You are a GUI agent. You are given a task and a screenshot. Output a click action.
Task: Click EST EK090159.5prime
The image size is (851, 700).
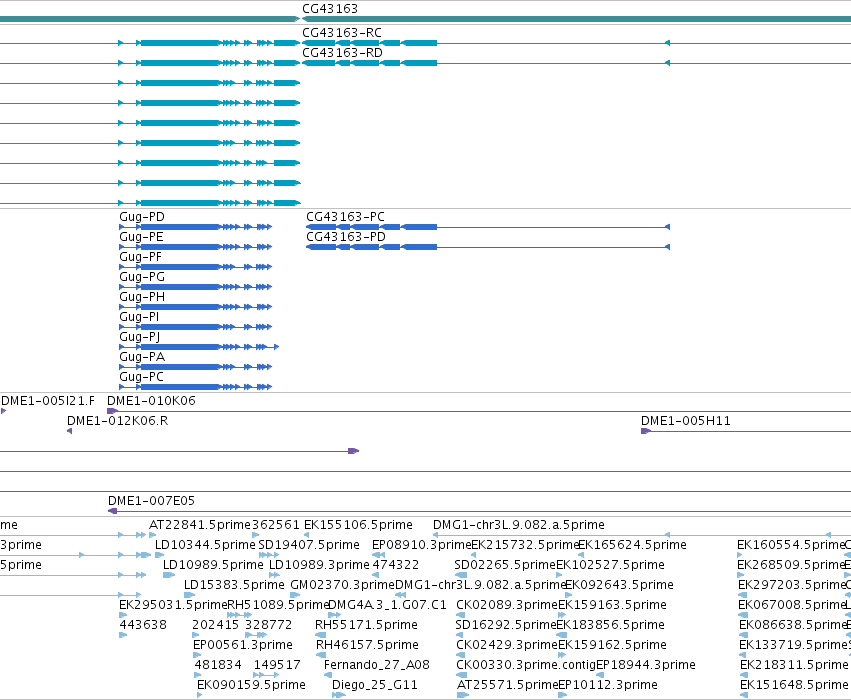[251, 685]
